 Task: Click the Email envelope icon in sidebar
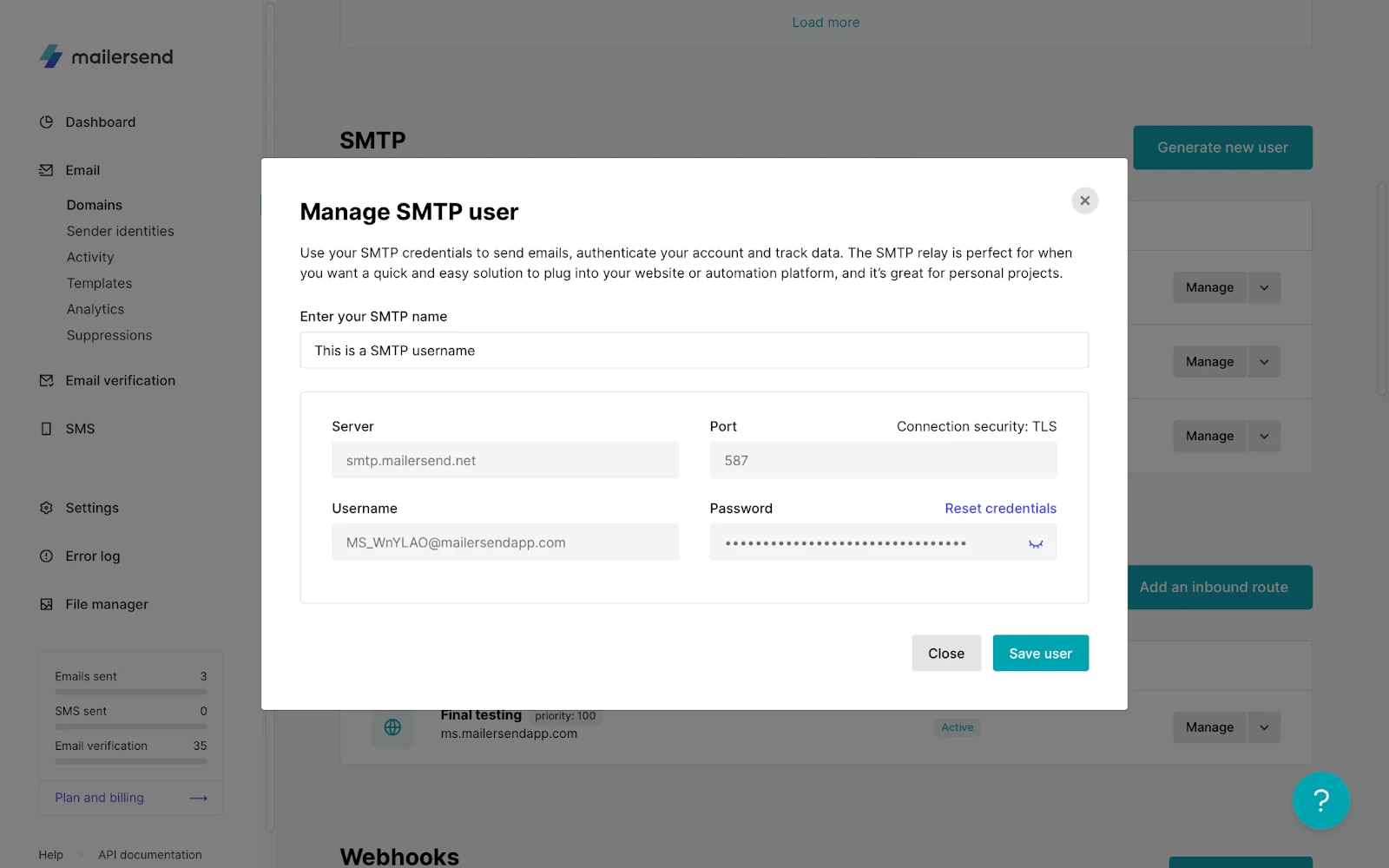[x=46, y=170]
